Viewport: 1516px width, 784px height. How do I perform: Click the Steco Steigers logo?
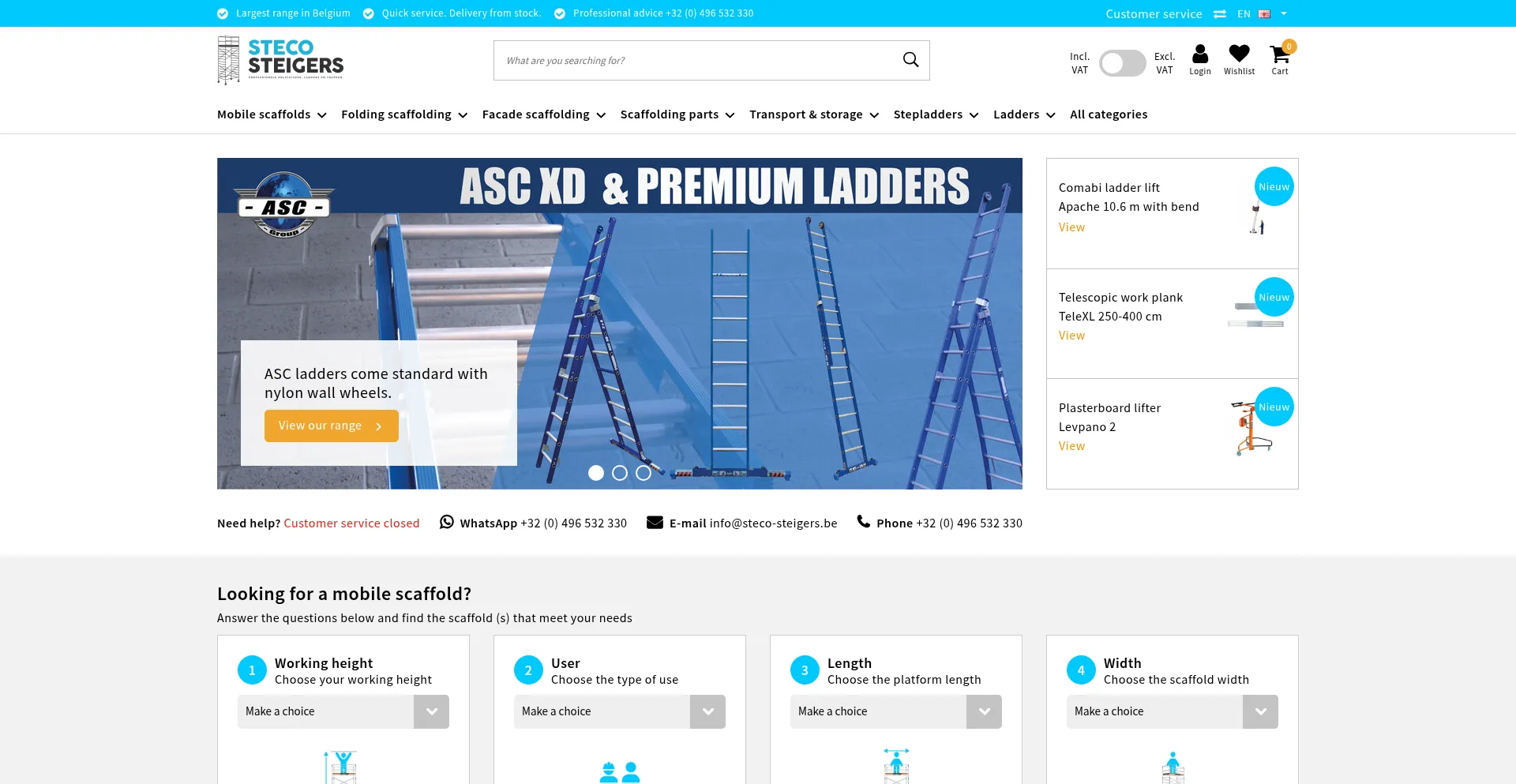click(280, 60)
